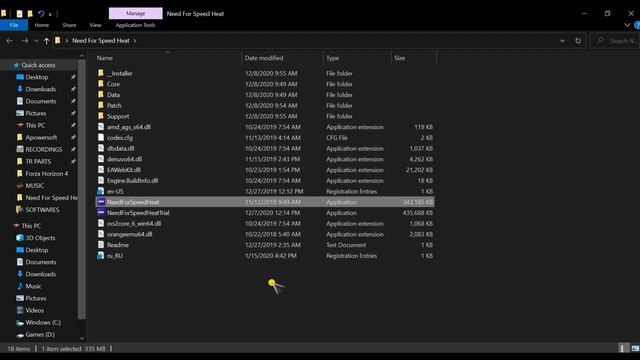Open TR PARTS folder in sidebar
This screenshot has height=360, width=640.
click(38, 161)
